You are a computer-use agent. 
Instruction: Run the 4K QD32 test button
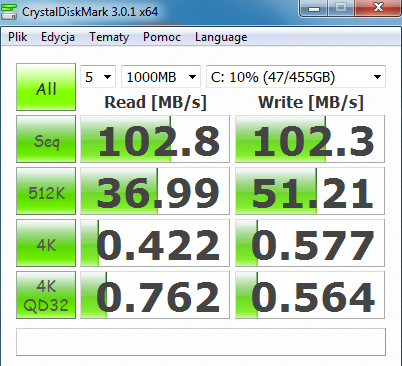click(x=46, y=295)
